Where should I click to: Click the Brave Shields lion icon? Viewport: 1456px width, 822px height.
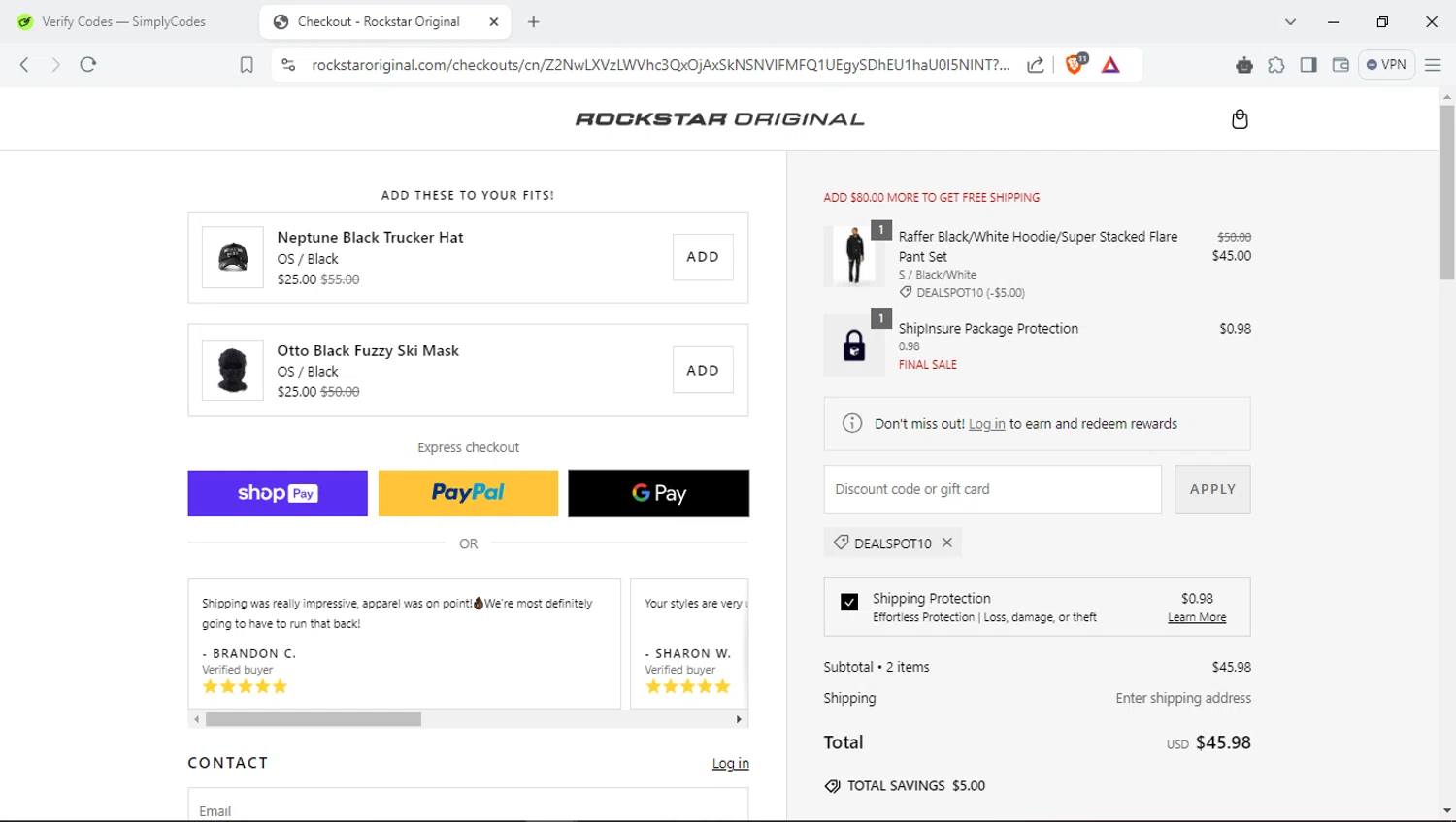click(x=1075, y=65)
